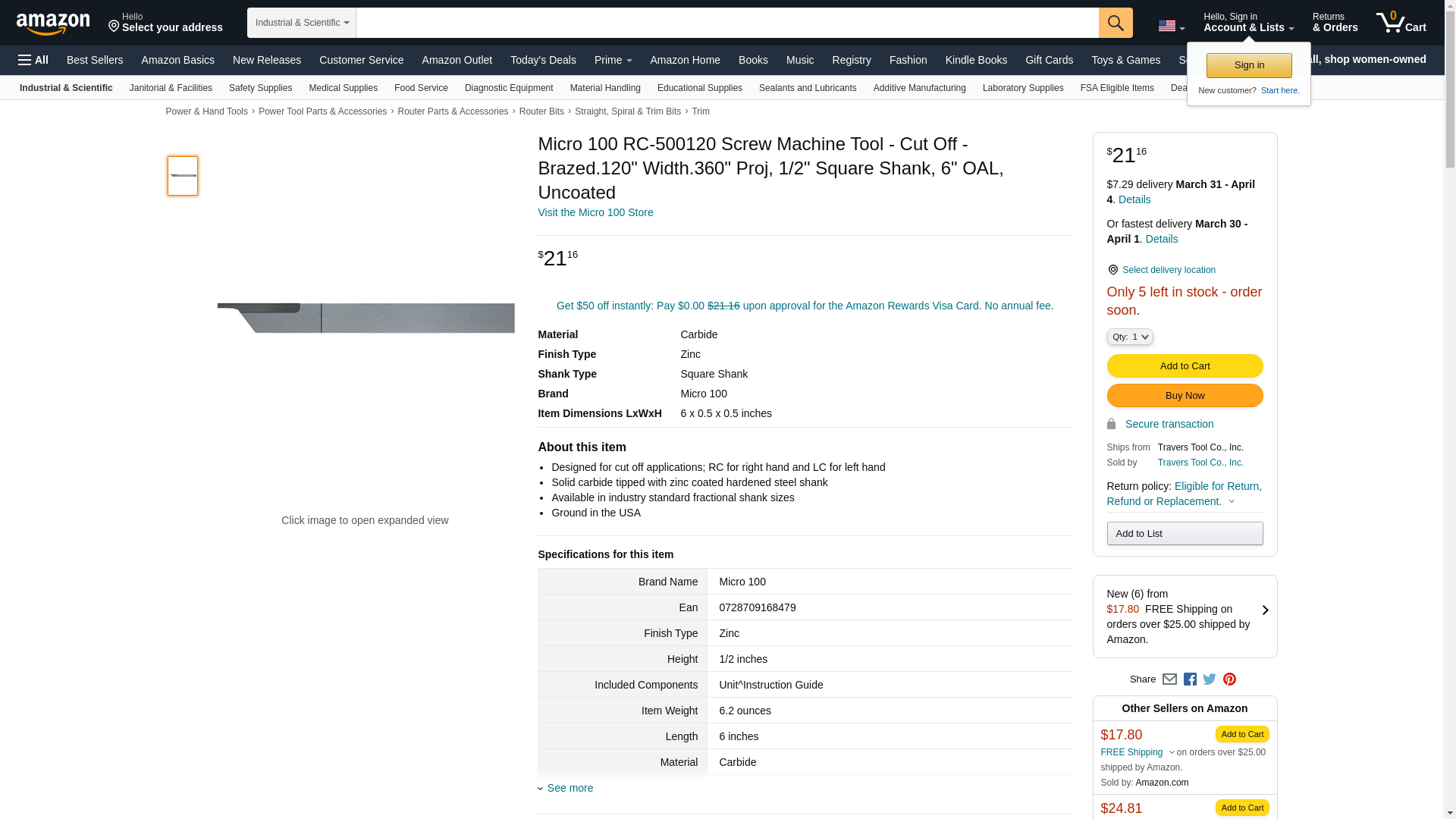This screenshot has height=819, width=1456.
Task: Open the All hamburger menu
Action: coord(33,60)
